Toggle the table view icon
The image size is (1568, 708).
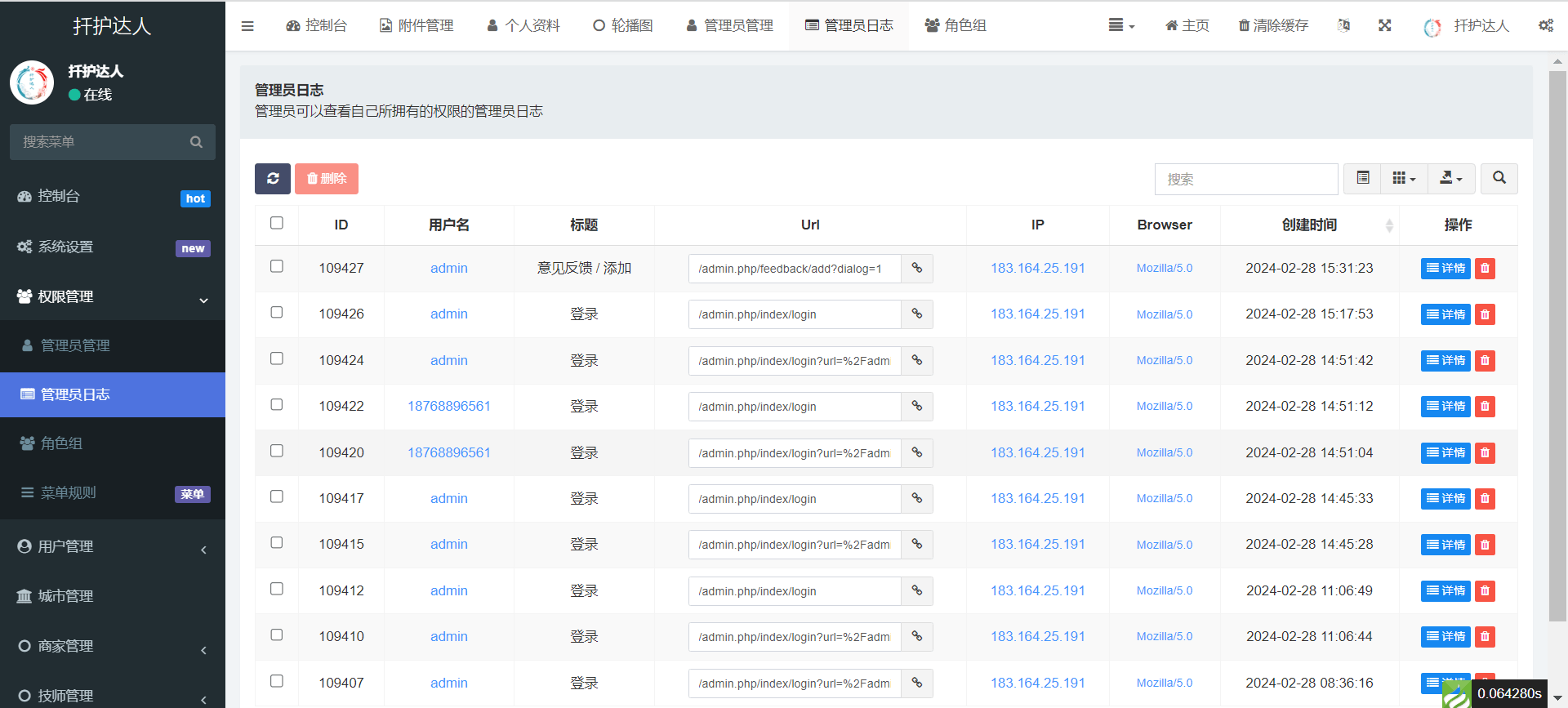coord(1362,179)
